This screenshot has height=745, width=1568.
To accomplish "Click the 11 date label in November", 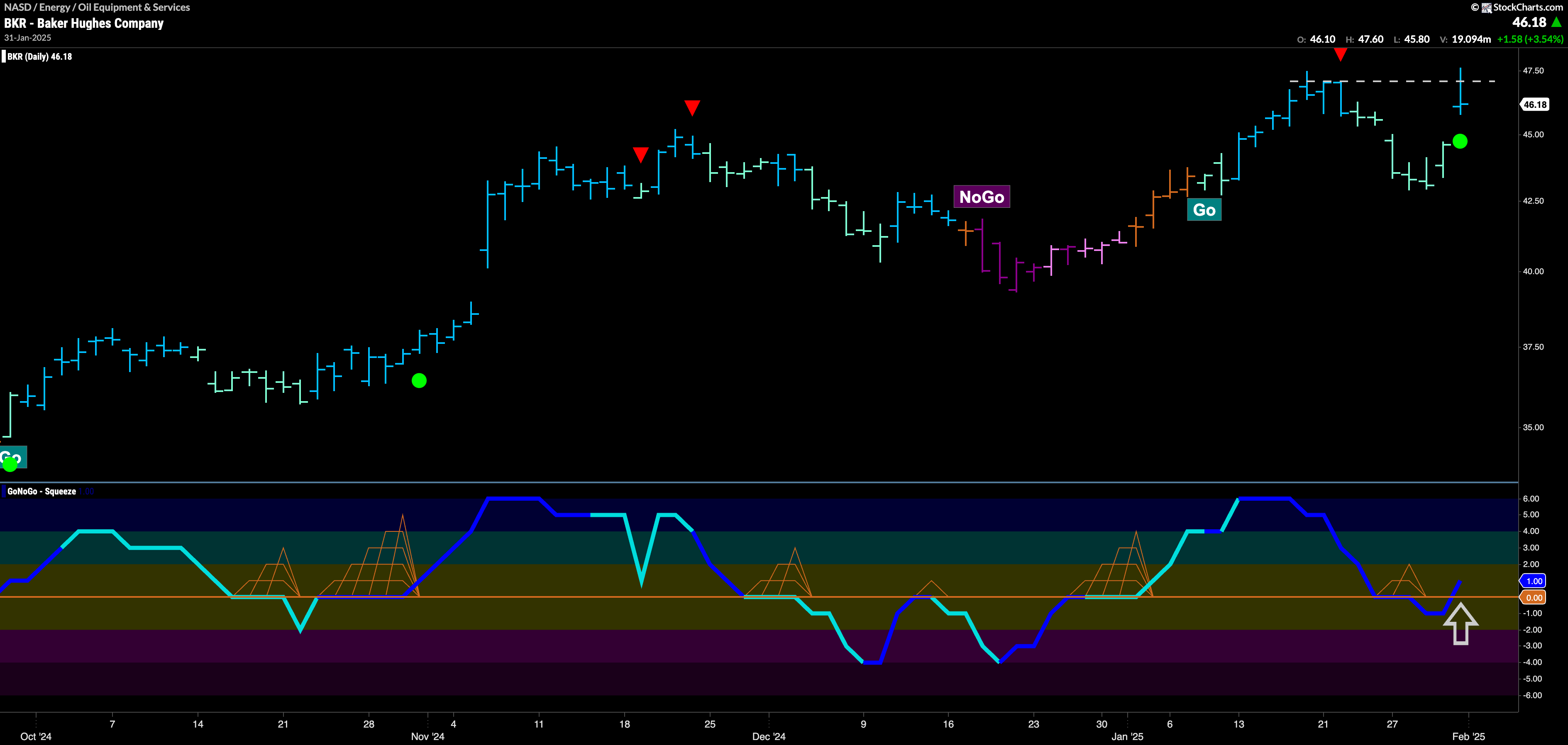I will (539, 724).
